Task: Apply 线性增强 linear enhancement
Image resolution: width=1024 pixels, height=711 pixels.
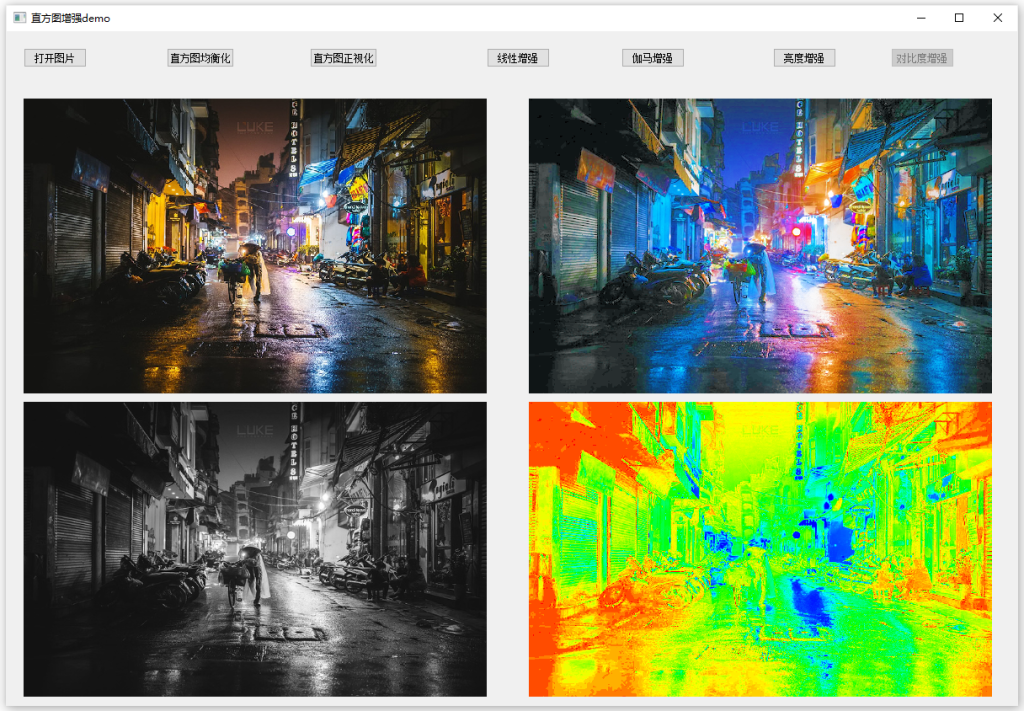Action: click(518, 58)
